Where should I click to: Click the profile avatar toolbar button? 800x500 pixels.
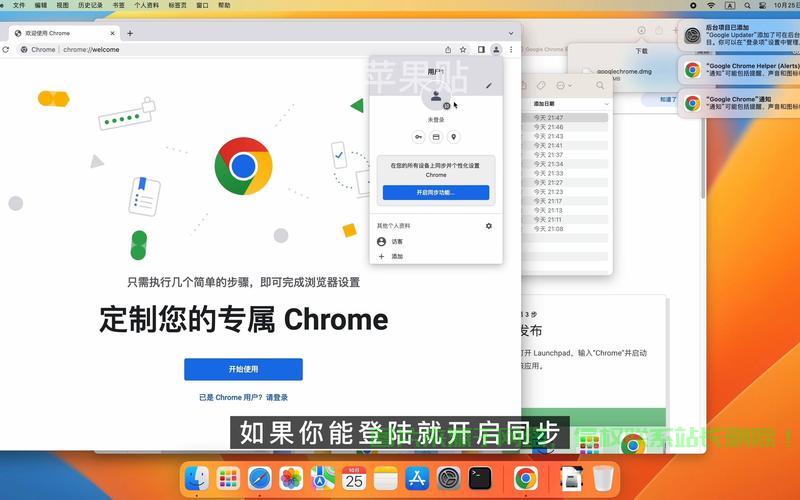pyautogui.click(x=496, y=49)
